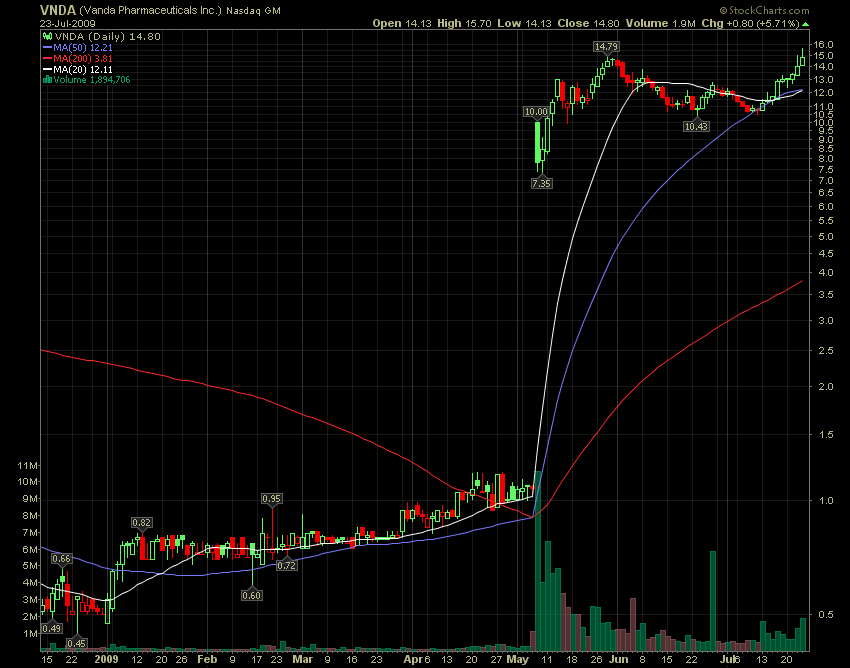Click the 2009 label on the date axis
This screenshot has width=850, height=668.
pos(106,659)
